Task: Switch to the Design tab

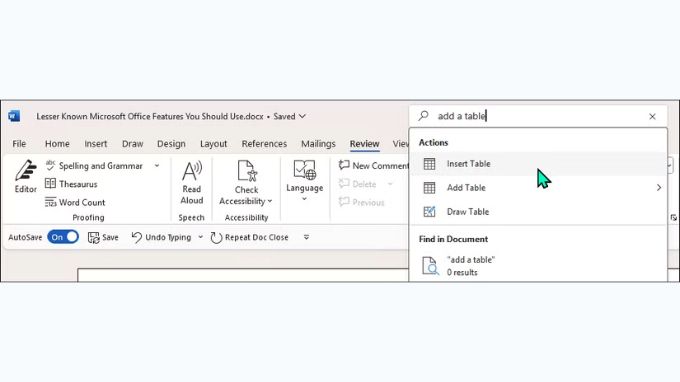Action: coord(171,144)
